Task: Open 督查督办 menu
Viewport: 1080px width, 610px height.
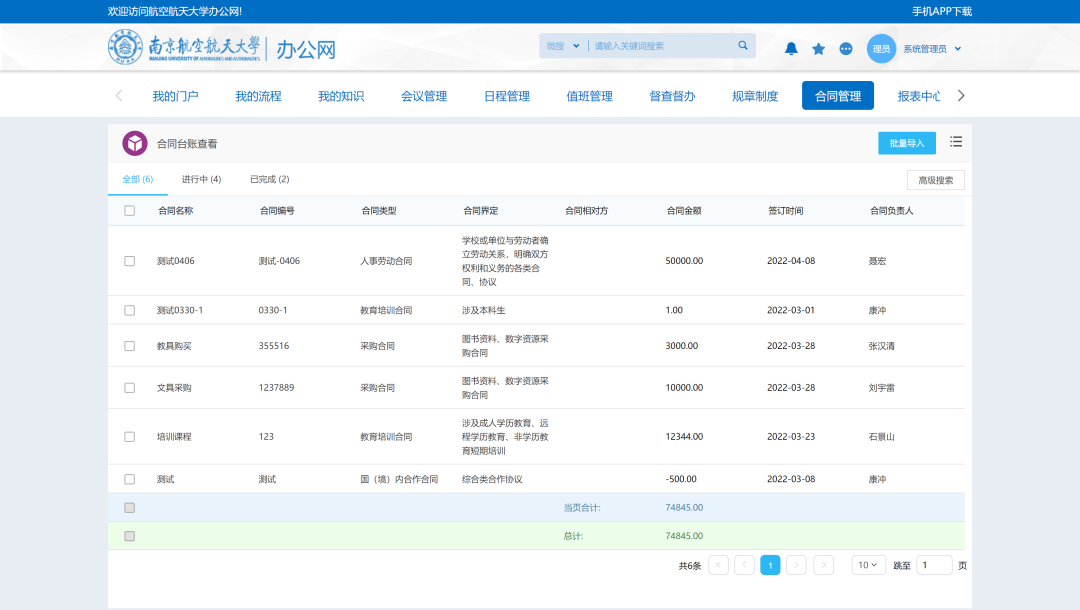Action: click(x=672, y=96)
